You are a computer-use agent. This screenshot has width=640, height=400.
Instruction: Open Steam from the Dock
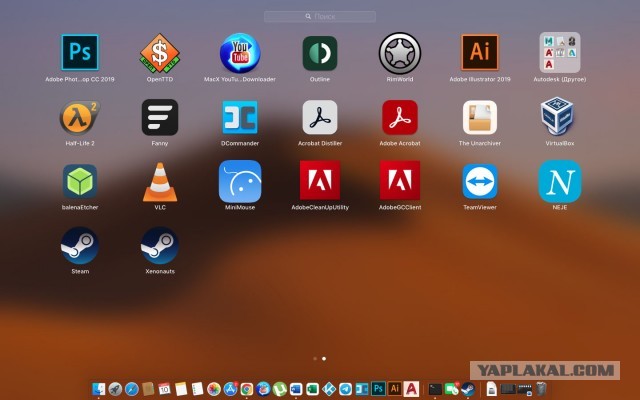click(468, 389)
